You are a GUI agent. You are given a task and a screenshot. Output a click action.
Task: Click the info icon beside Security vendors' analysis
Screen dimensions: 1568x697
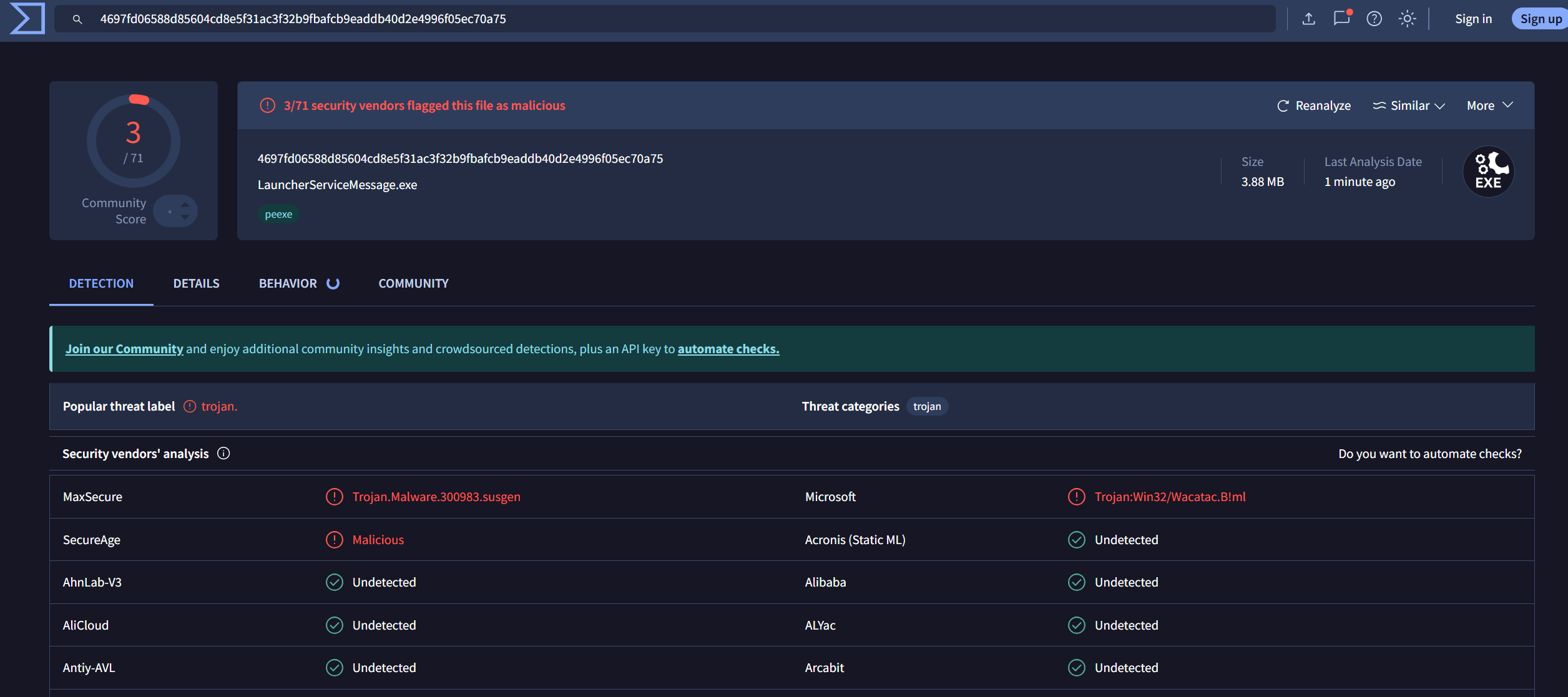[x=223, y=454]
